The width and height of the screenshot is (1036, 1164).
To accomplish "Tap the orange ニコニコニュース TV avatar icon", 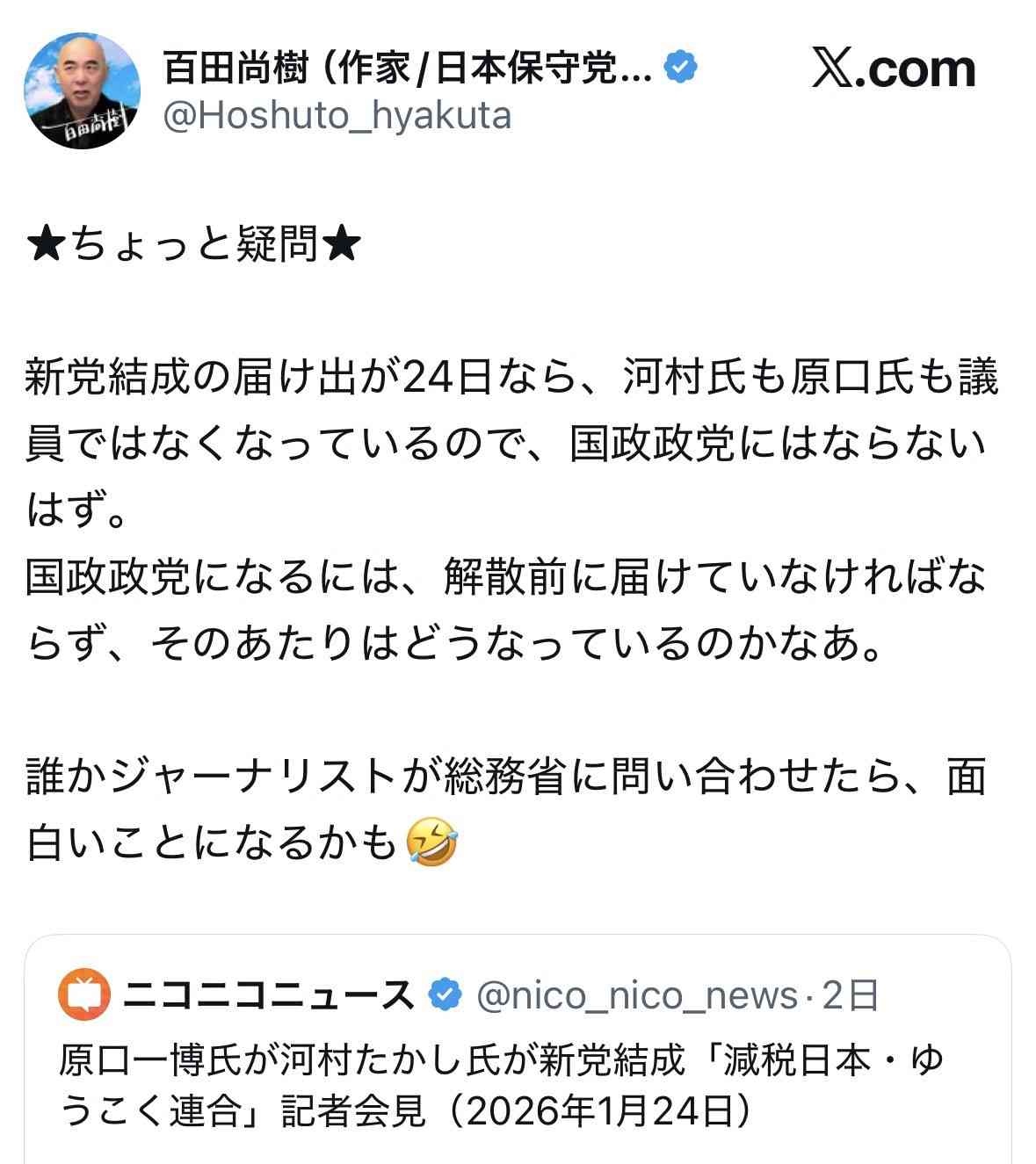I will pyautogui.click(x=84, y=995).
